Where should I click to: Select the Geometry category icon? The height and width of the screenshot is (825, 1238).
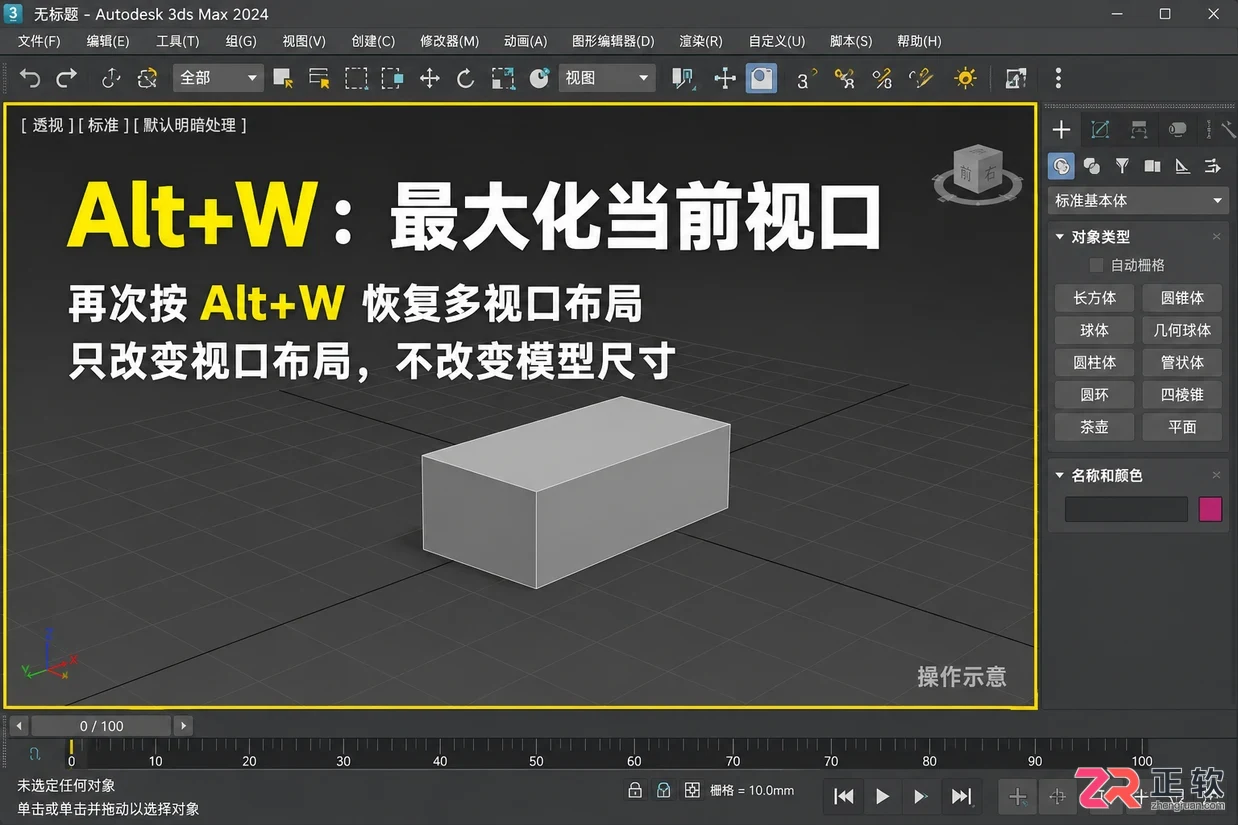click(1062, 165)
